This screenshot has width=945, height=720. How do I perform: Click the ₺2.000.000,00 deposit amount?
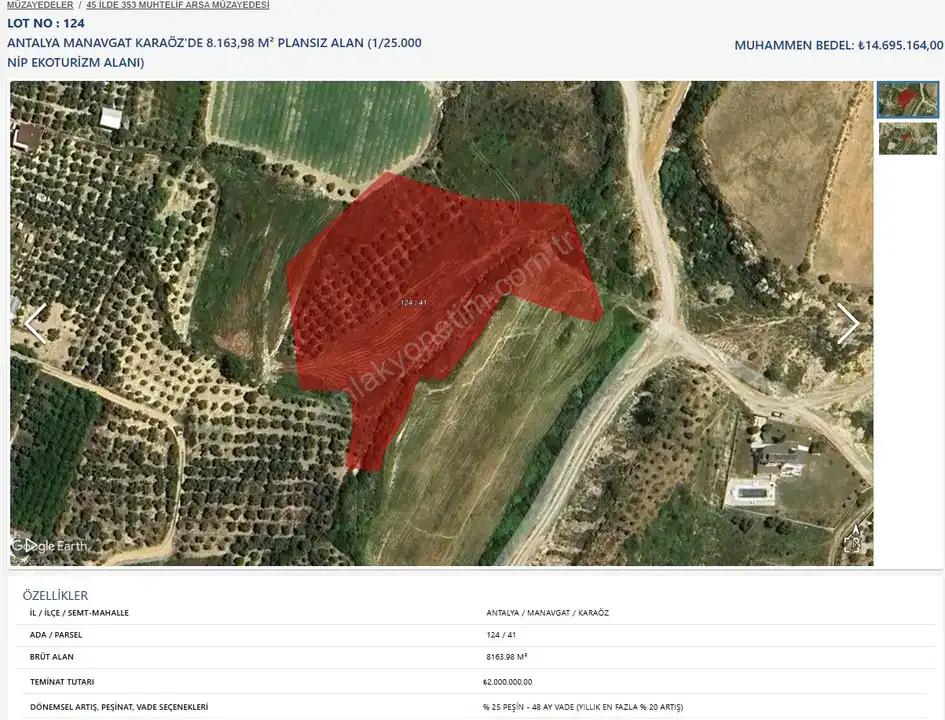(507, 682)
